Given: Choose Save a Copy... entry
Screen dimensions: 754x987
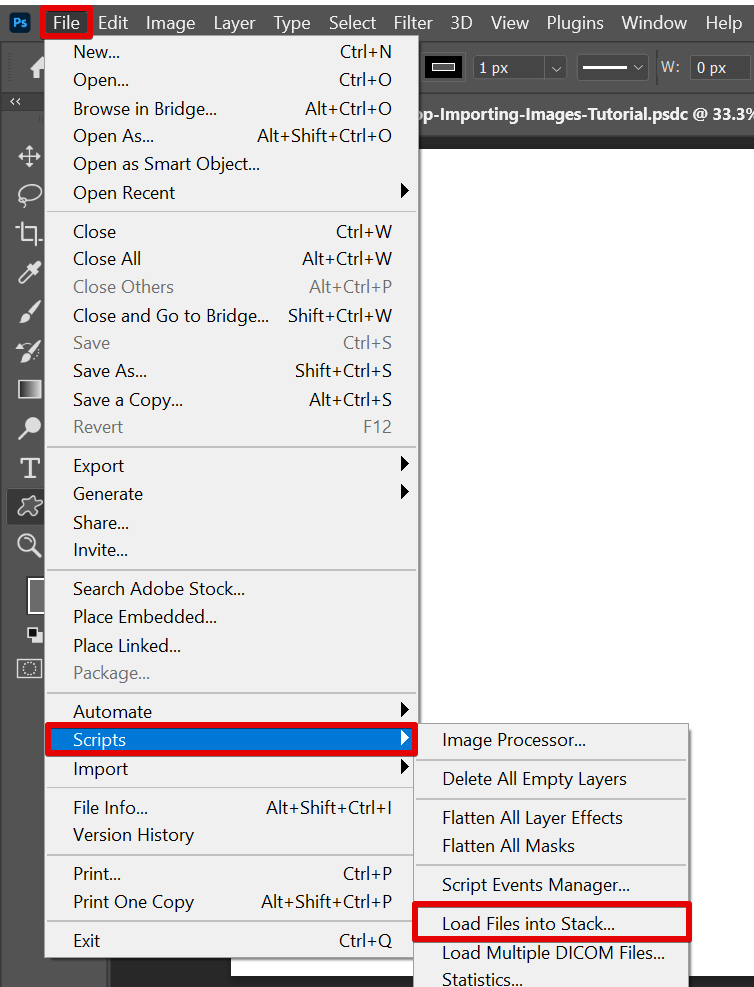Looking at the screenshot, I should click(x=231, y=400).
